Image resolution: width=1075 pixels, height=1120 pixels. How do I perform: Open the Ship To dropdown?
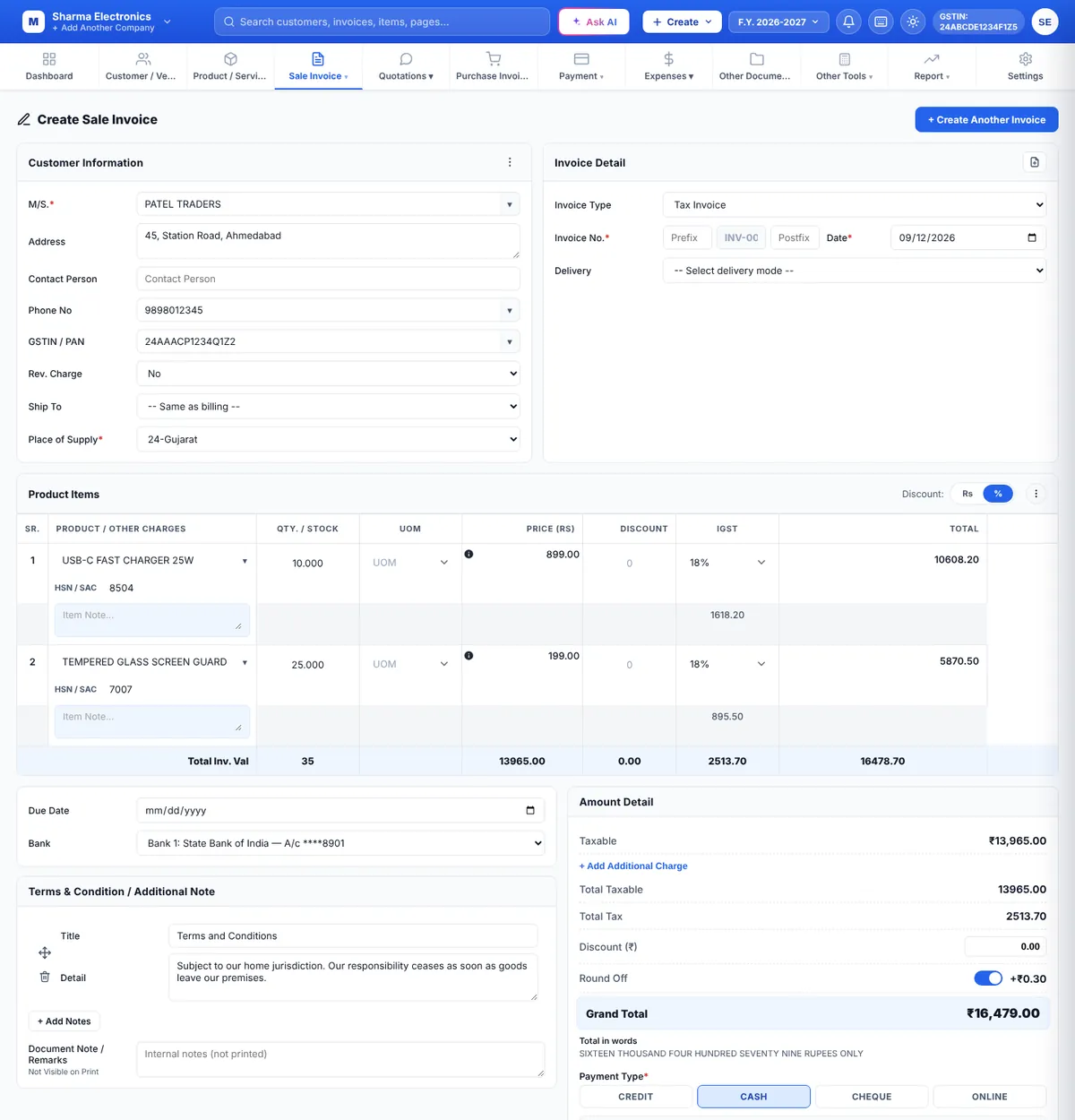328,407
